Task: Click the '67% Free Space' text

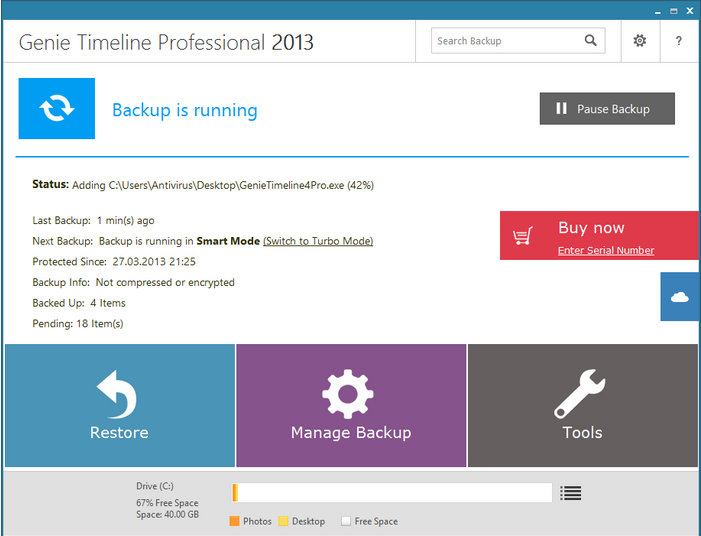Action: point(167,503)
